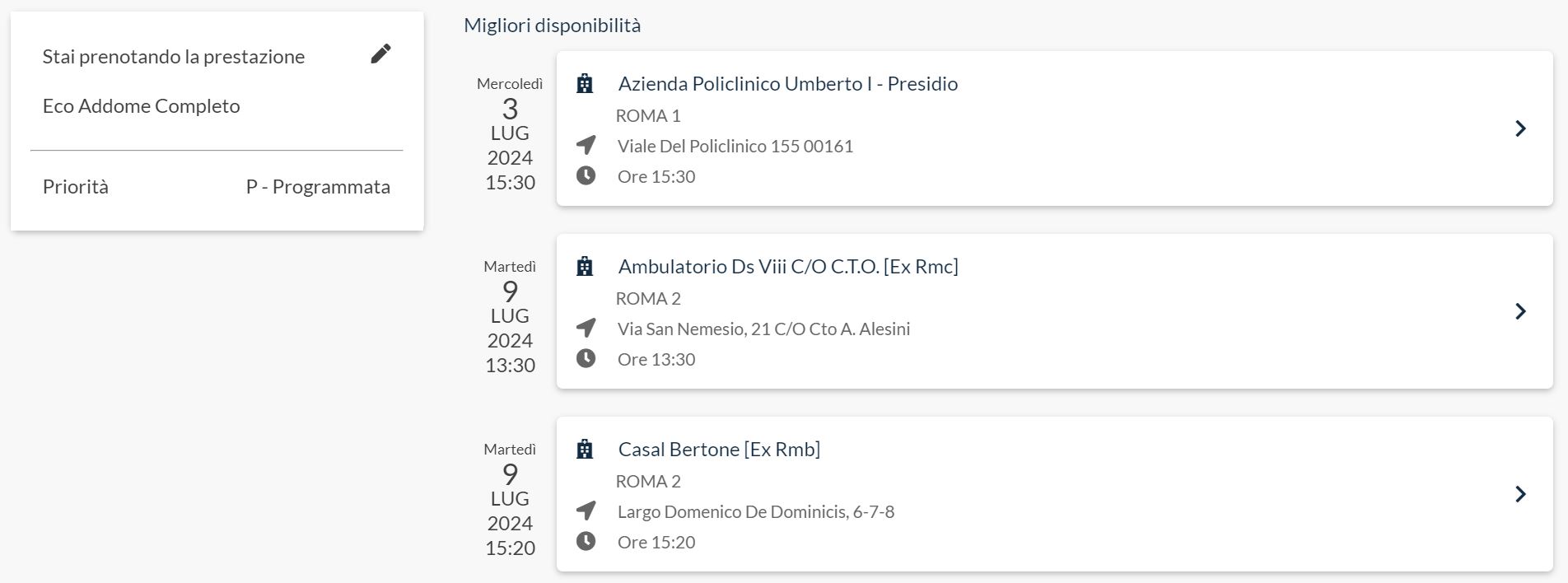The image size is (1568, 583).
Task: Click the Eco Addome Completo service name
Action: pos(142,106)
